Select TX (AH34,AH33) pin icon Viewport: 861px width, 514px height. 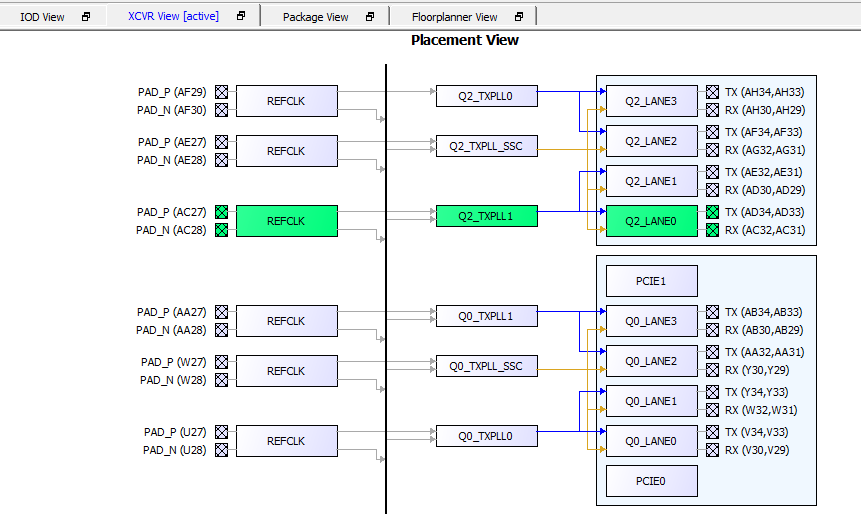pyautogui.click(x=712, y=92)
